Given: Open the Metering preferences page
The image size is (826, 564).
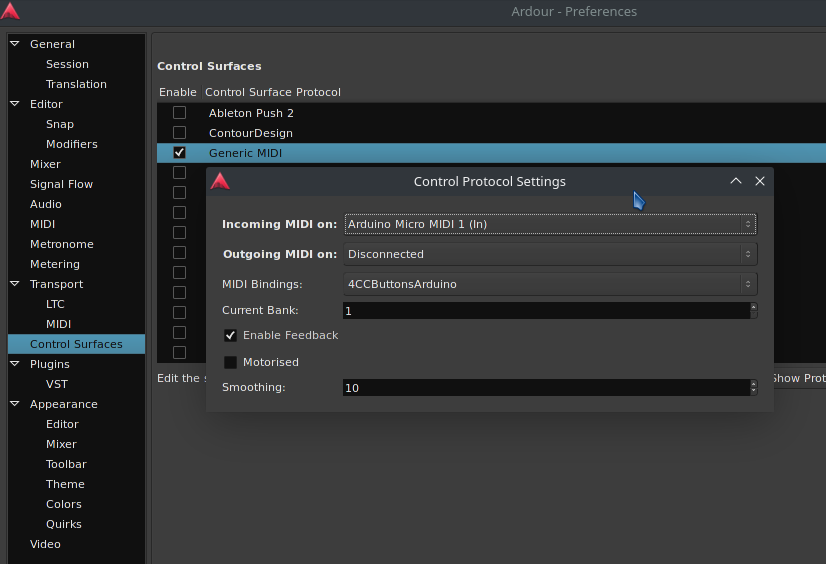Looking at the screenshot, I should pos(54,264).
